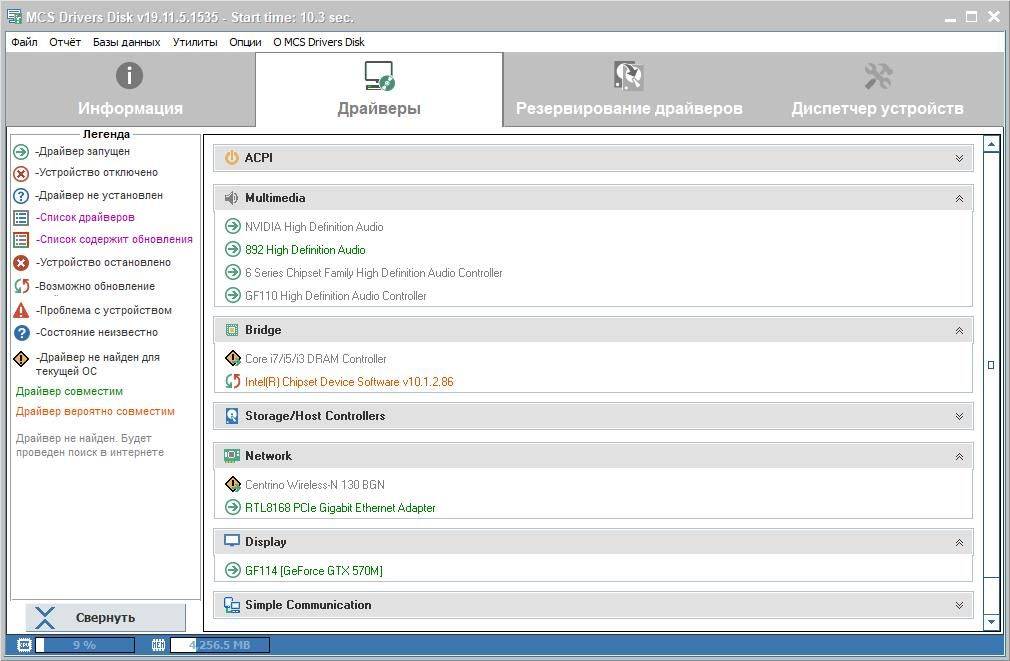Click the scrollbar up arrow
Image resolution: width=1010 pixels, height=661 pixels.
[991, 144]
